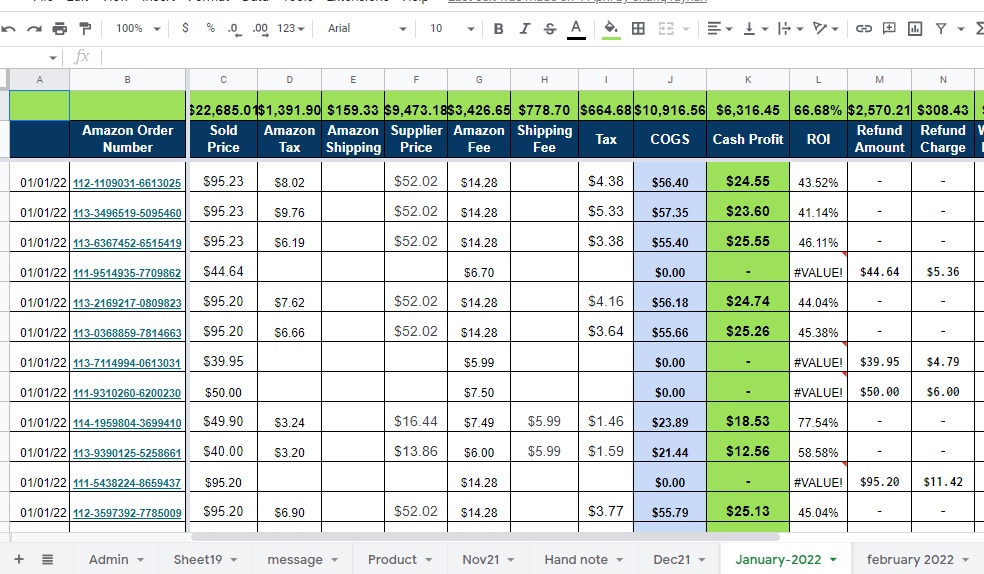
Task: Open the fill color picker
Action: tap(611, 29)
